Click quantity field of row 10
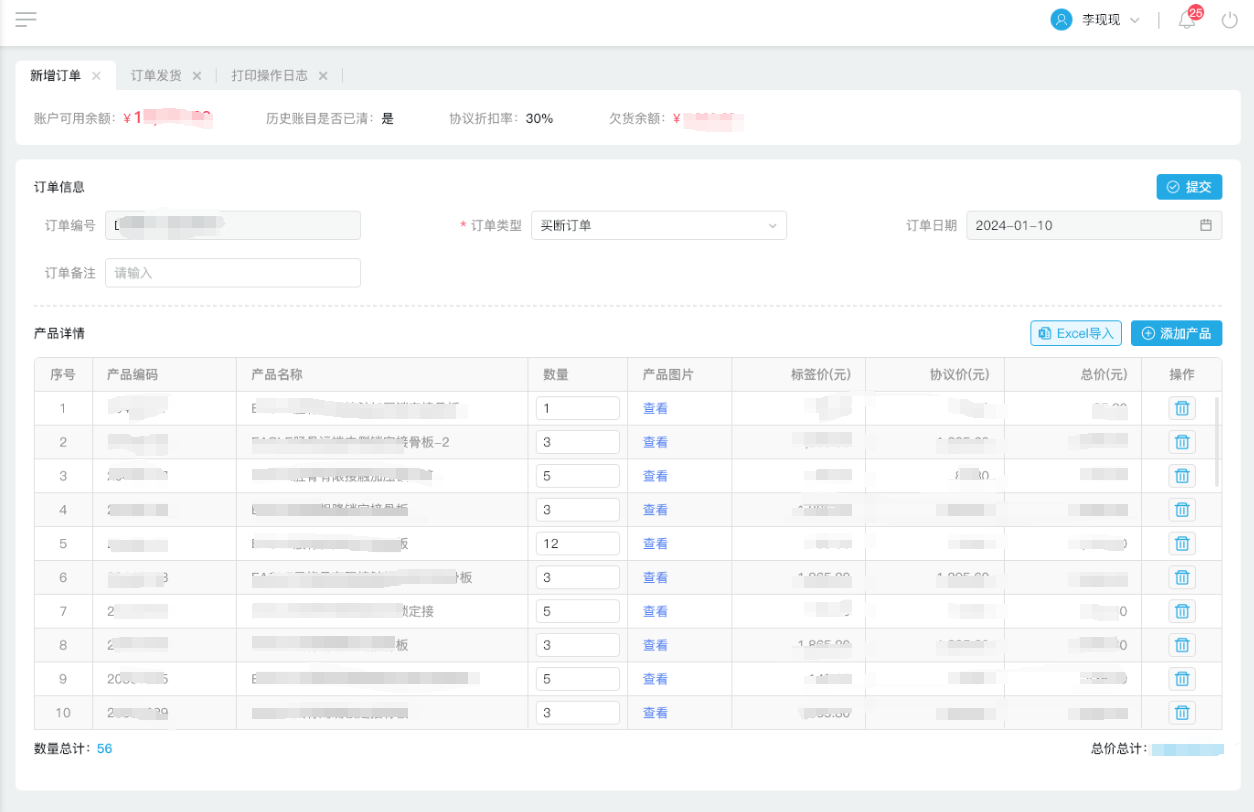The image size is (1254, 812). pos(578,713)
